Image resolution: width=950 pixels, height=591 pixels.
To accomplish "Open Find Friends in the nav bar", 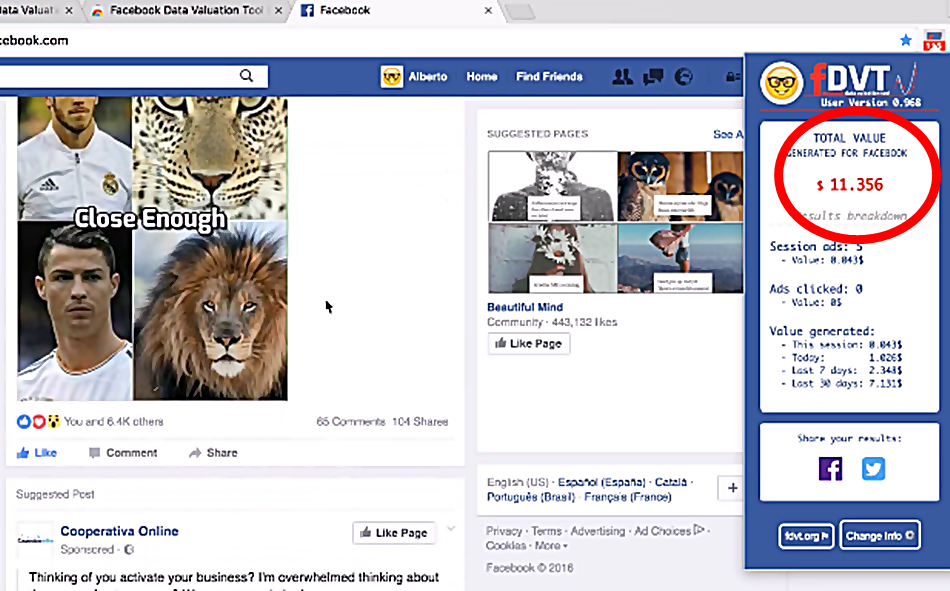I will (x=549, y=76).
